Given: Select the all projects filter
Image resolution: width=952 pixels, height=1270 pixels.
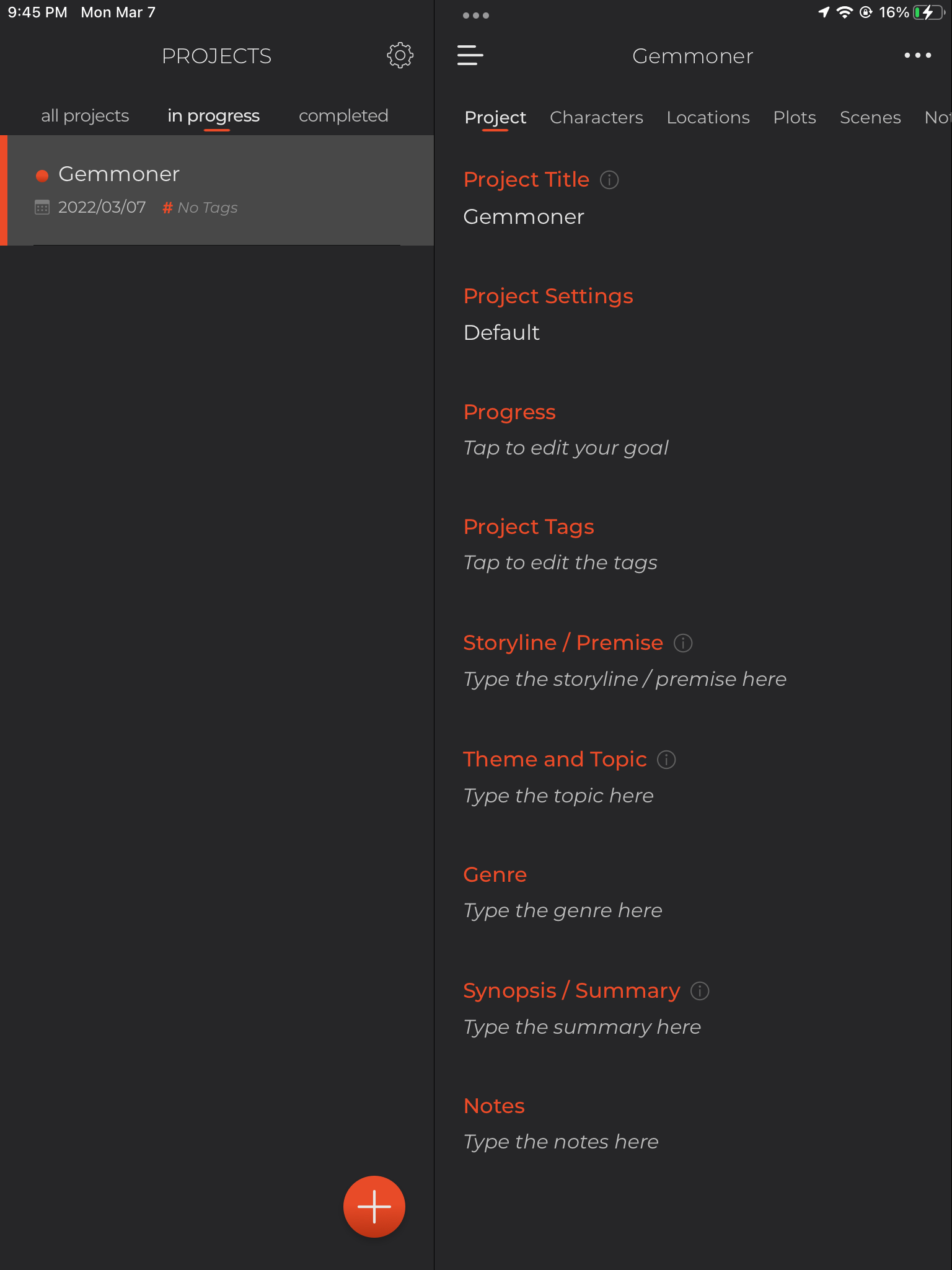Looking at the screenshot, I should [x=85, y=116].
